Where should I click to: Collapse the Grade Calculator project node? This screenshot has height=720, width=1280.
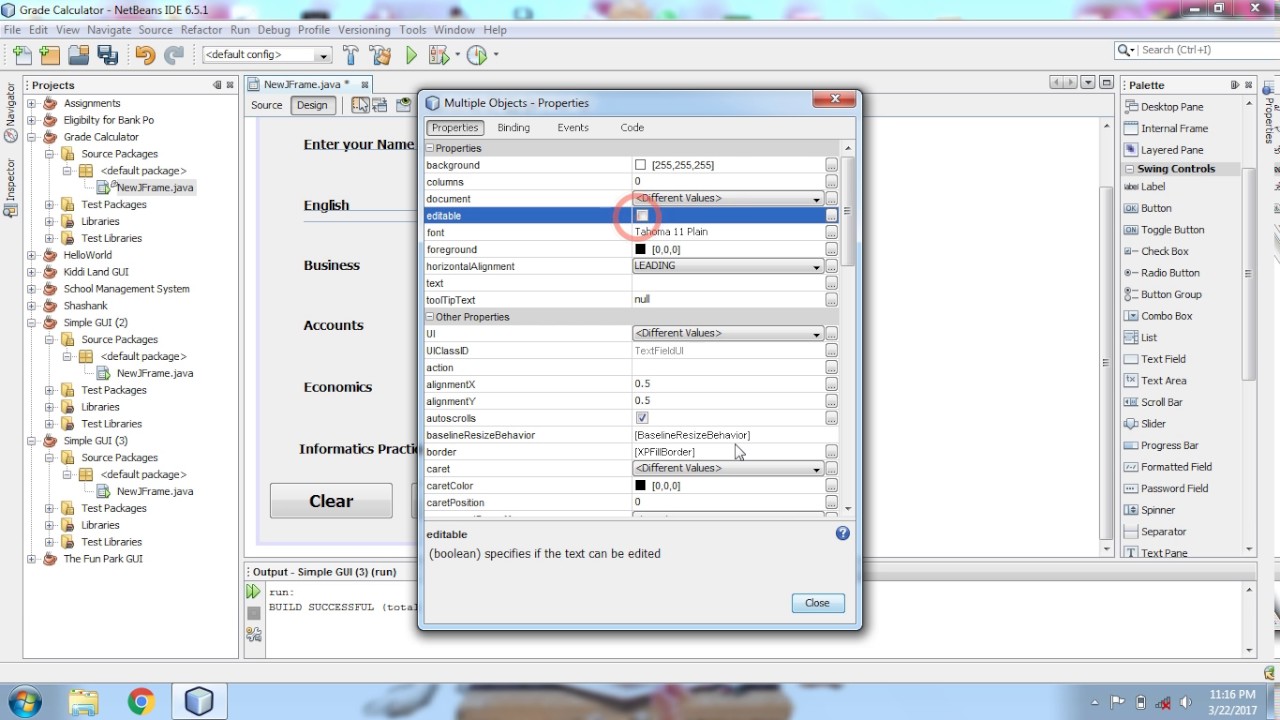coord(32,137)
